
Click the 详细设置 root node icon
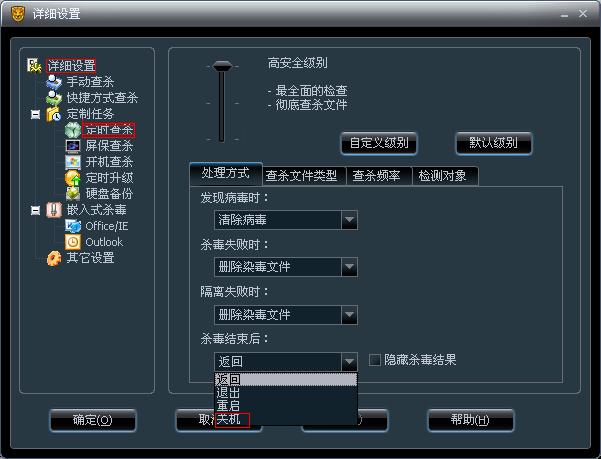(x=34, y=66)
